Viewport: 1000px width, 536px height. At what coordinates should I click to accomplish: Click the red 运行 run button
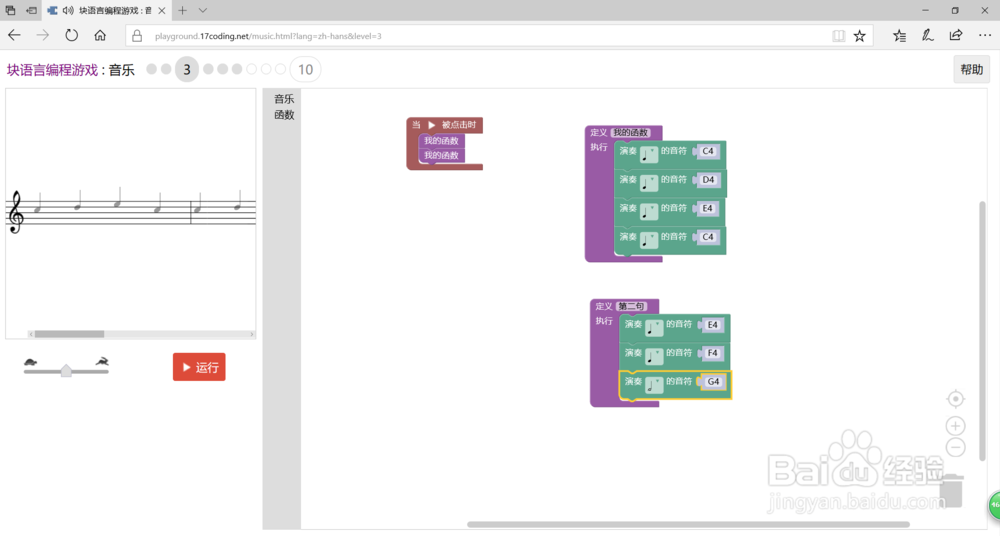[199, 367]
